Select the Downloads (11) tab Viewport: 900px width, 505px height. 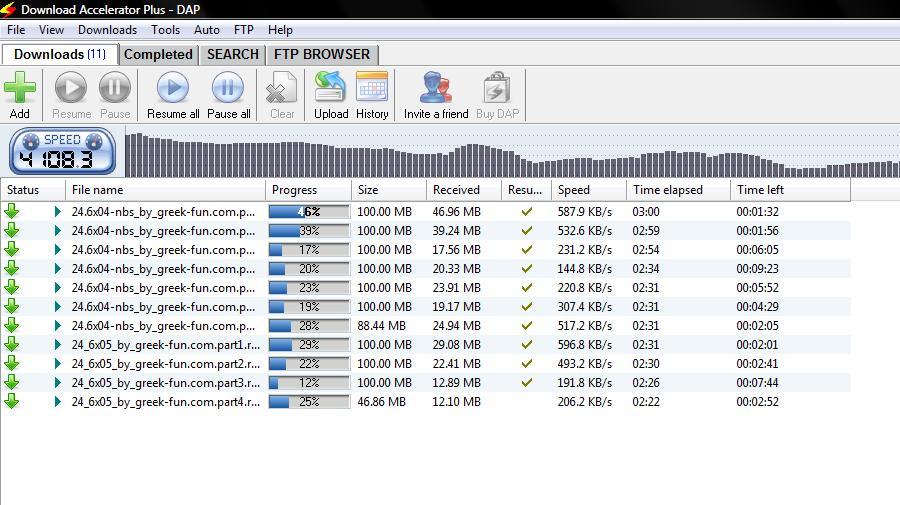(60, 55)
